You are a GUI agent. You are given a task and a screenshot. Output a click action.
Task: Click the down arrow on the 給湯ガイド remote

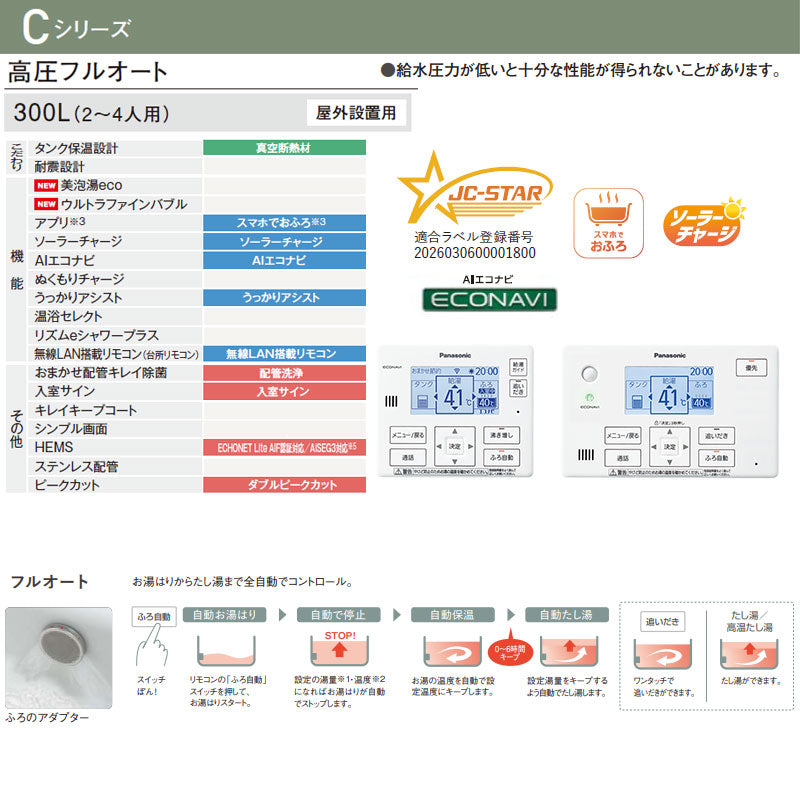455,461
